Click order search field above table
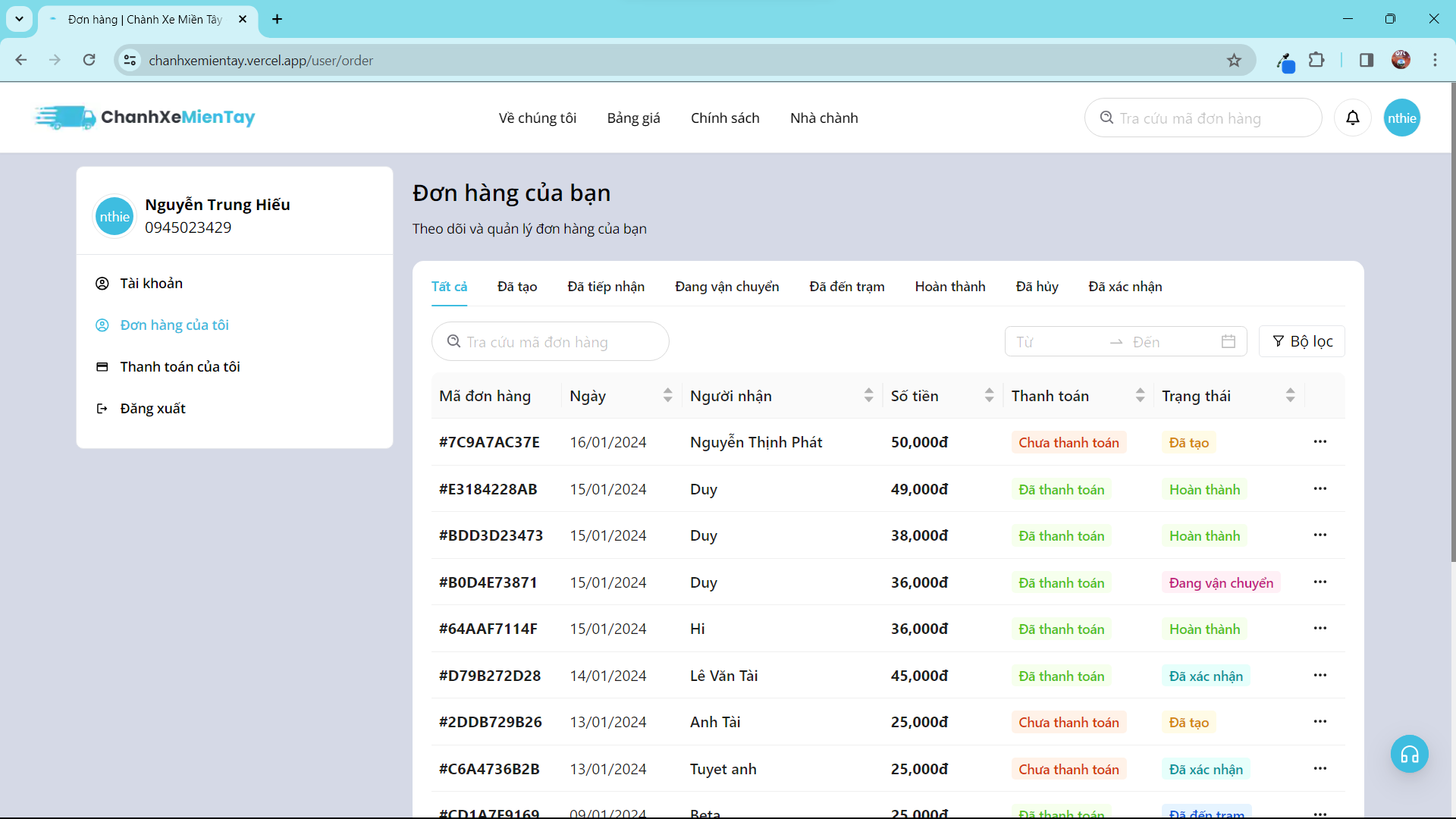The image size is (1456, 819). (550, 342)
